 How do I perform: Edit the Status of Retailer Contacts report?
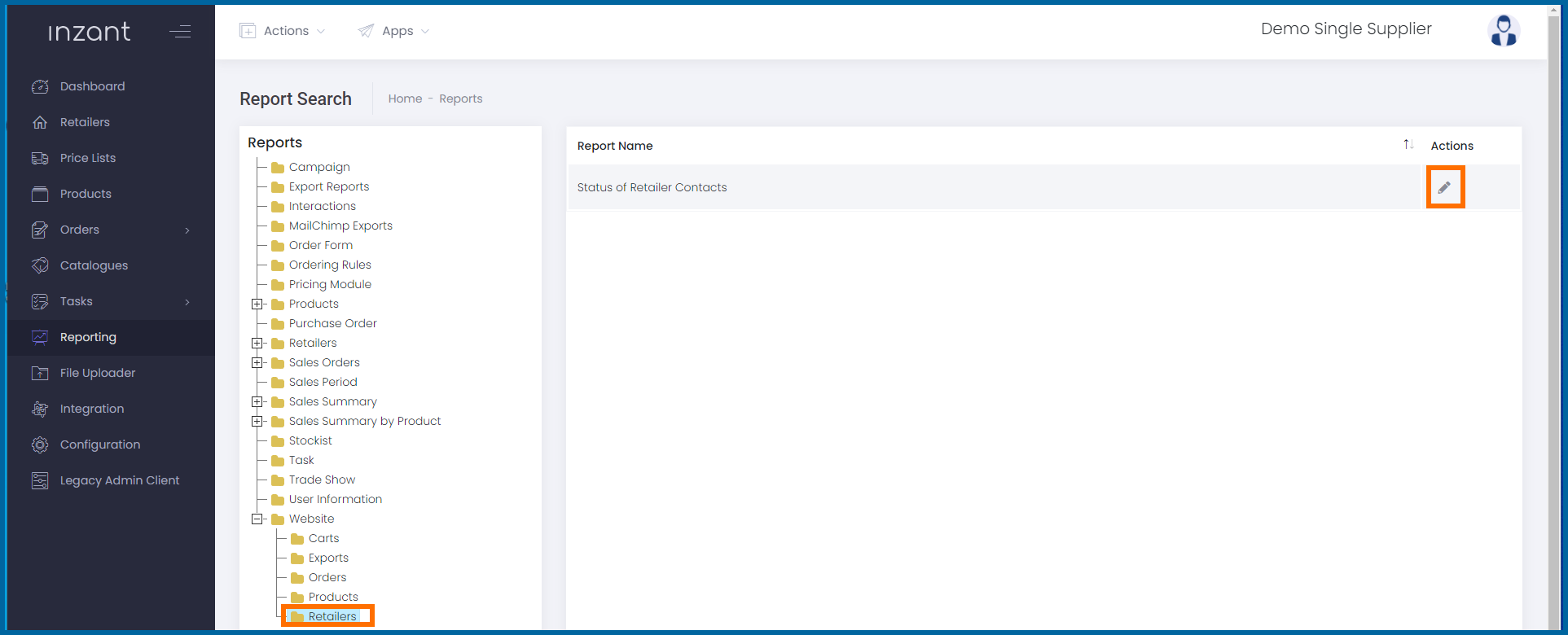1444,187
